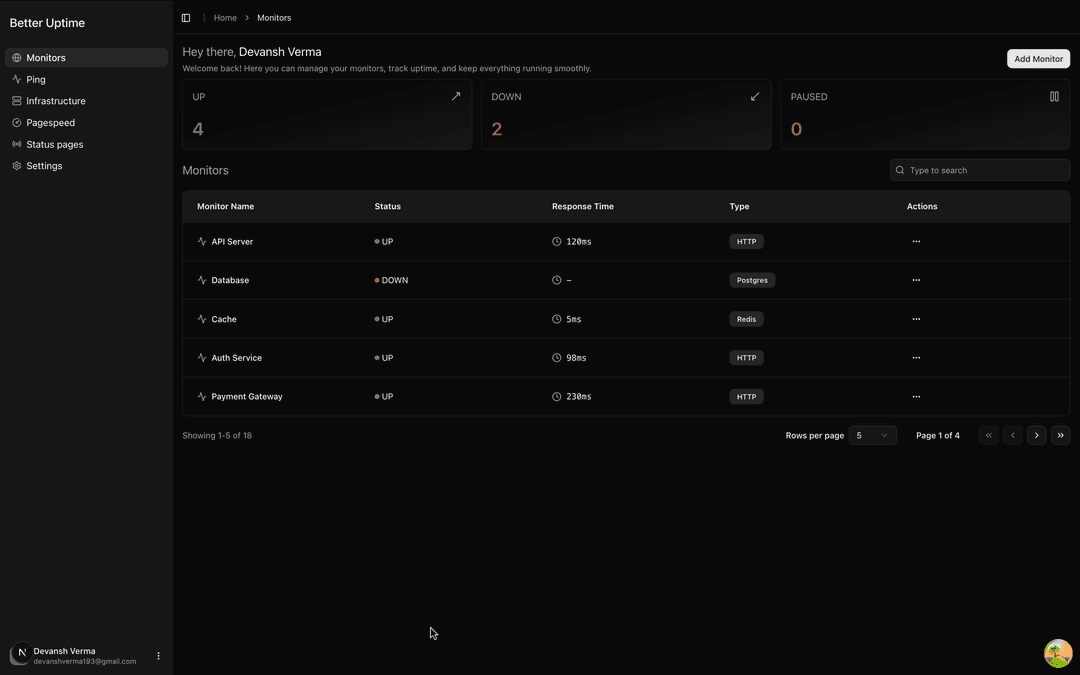The height and width of the screenshot is (675, 1080).
Task: Click the arrow icon on the UP card
Action: 455,96
